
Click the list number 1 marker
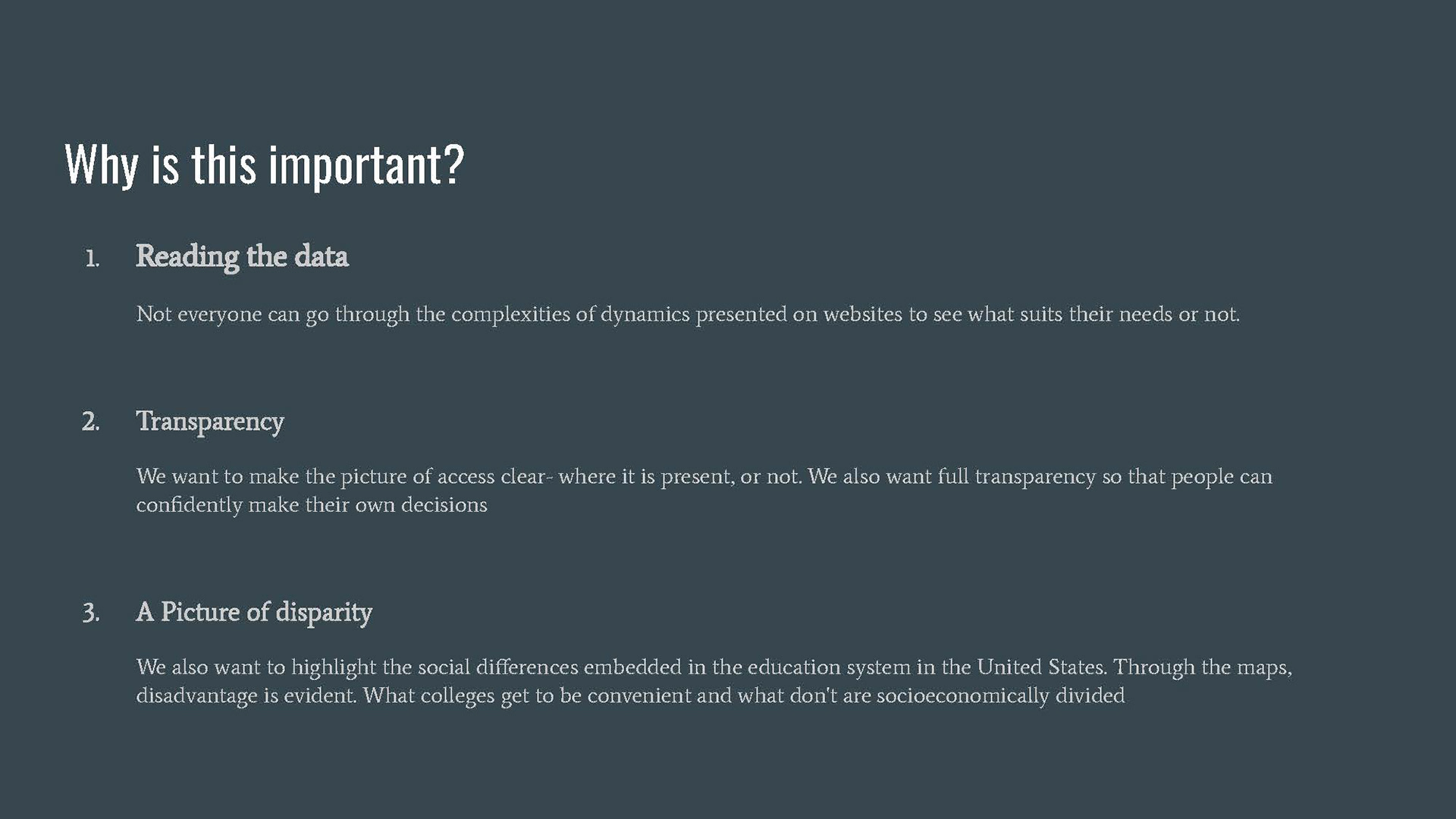point(92,259)
